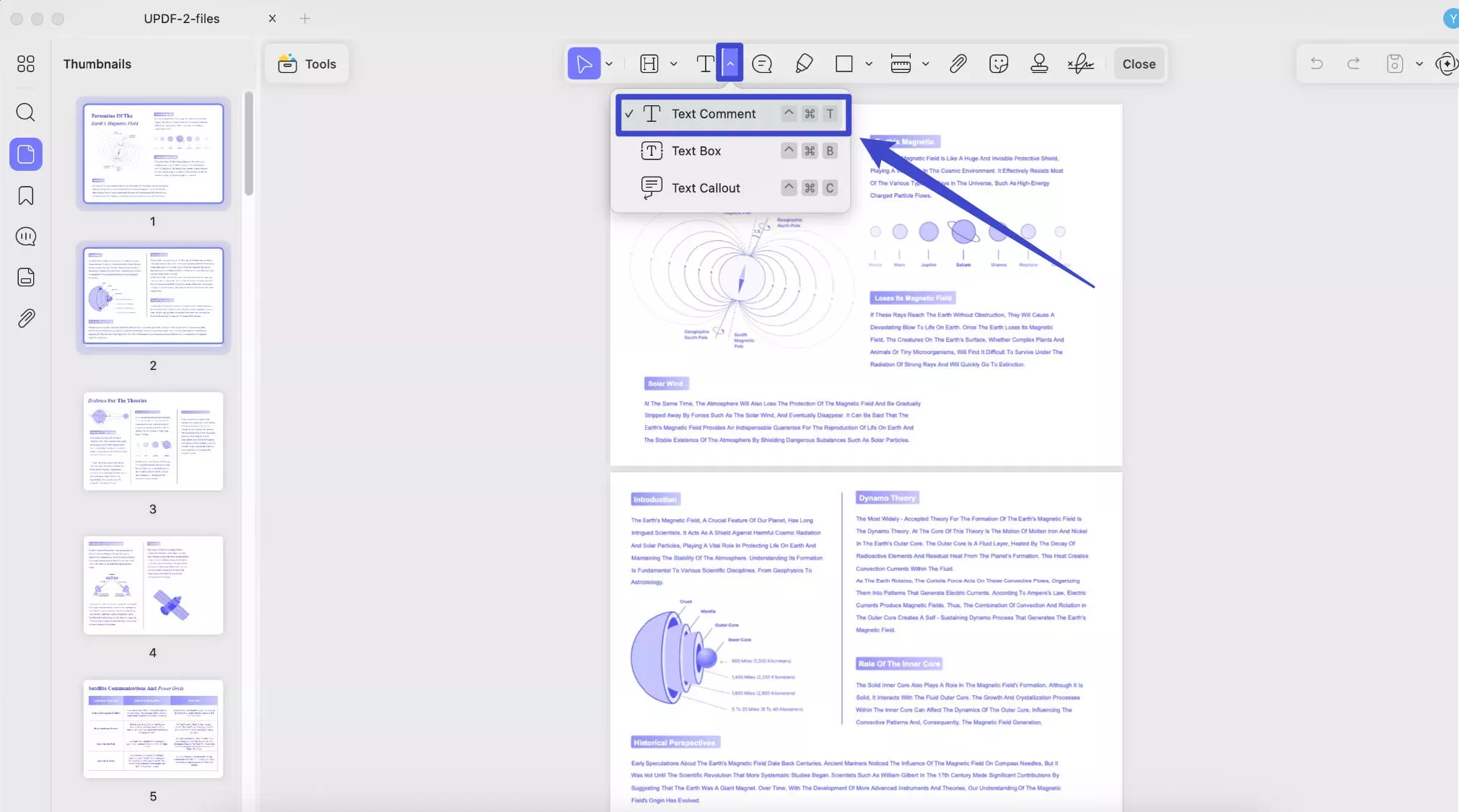
Task: Open the Sticker tool
Action: tap(999, 63)
